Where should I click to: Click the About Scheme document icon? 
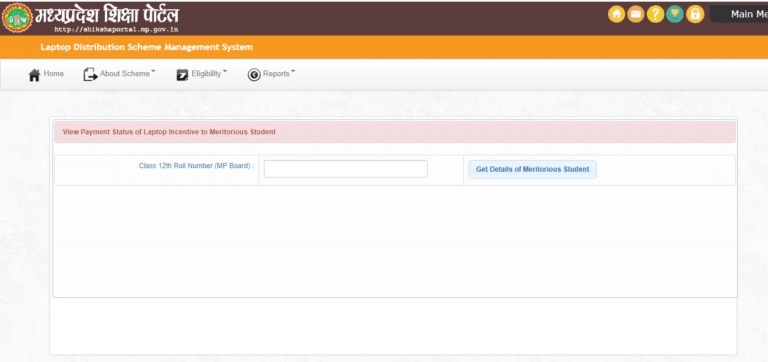(90, 74)
